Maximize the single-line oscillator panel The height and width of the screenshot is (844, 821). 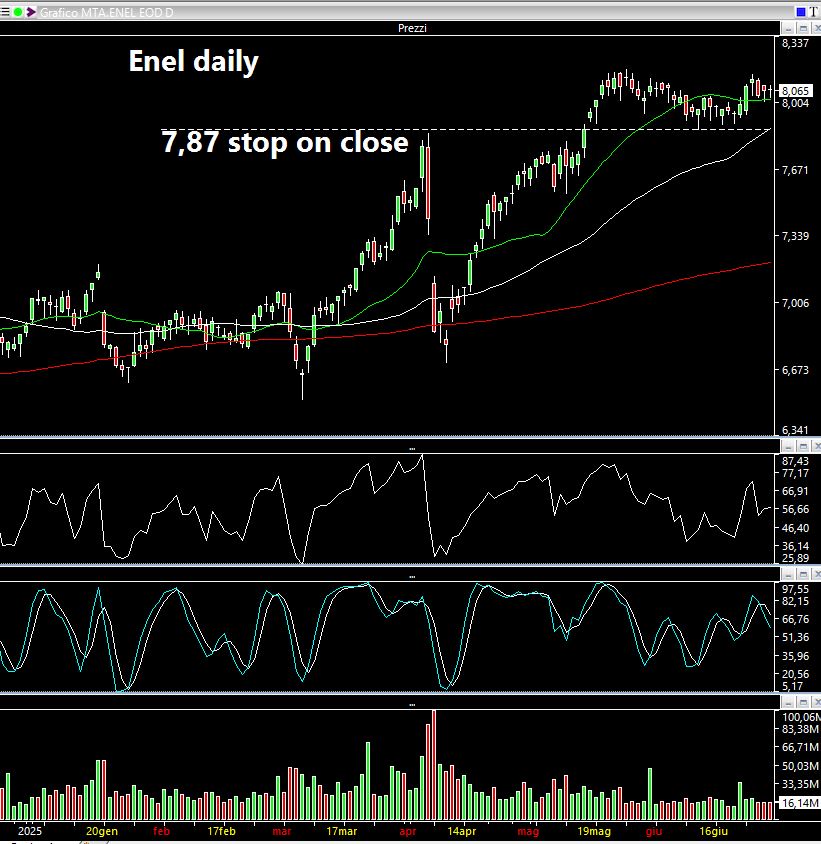click(803, 446)
